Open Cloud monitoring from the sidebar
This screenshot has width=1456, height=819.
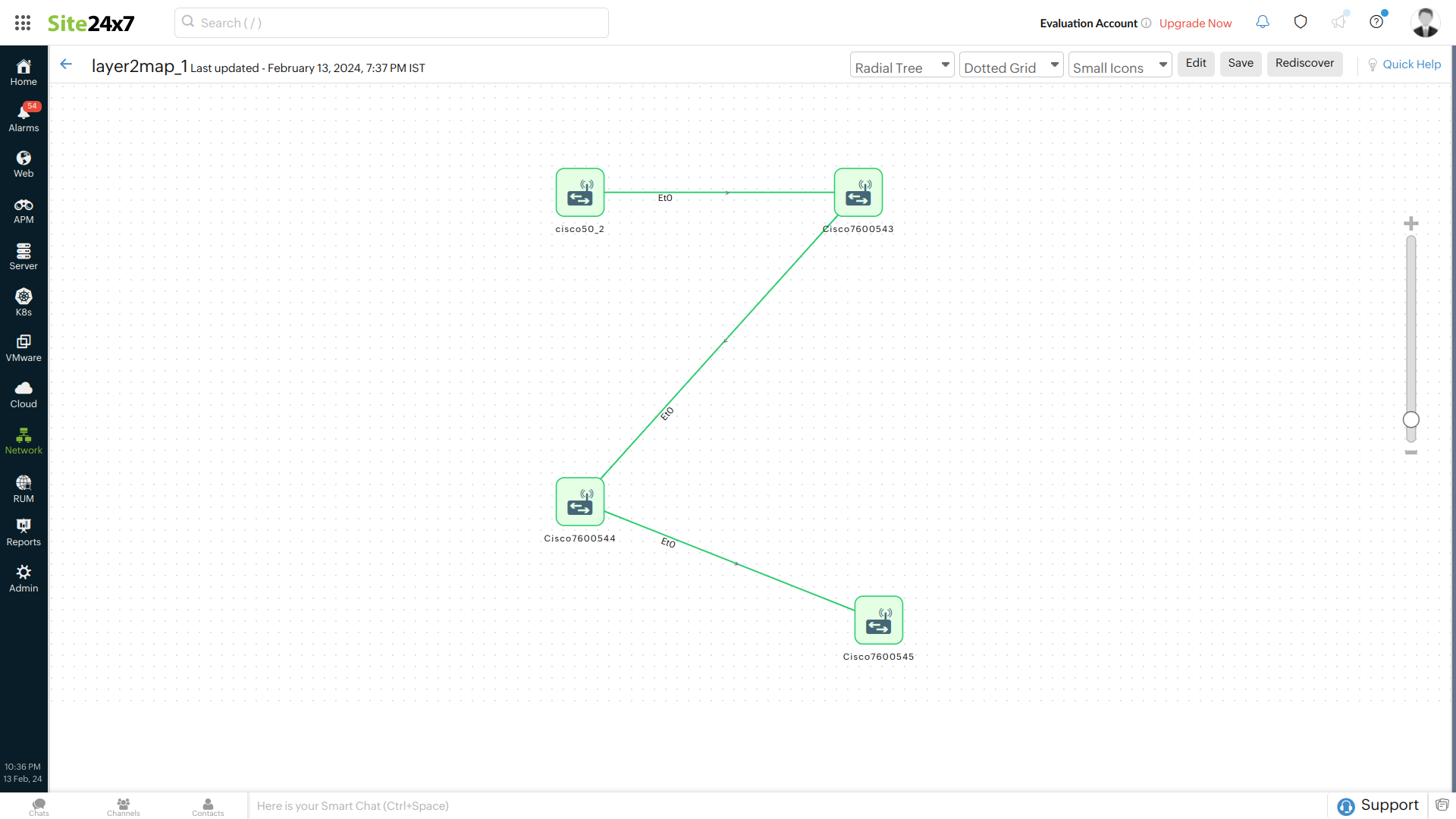[x=24, y=393]
